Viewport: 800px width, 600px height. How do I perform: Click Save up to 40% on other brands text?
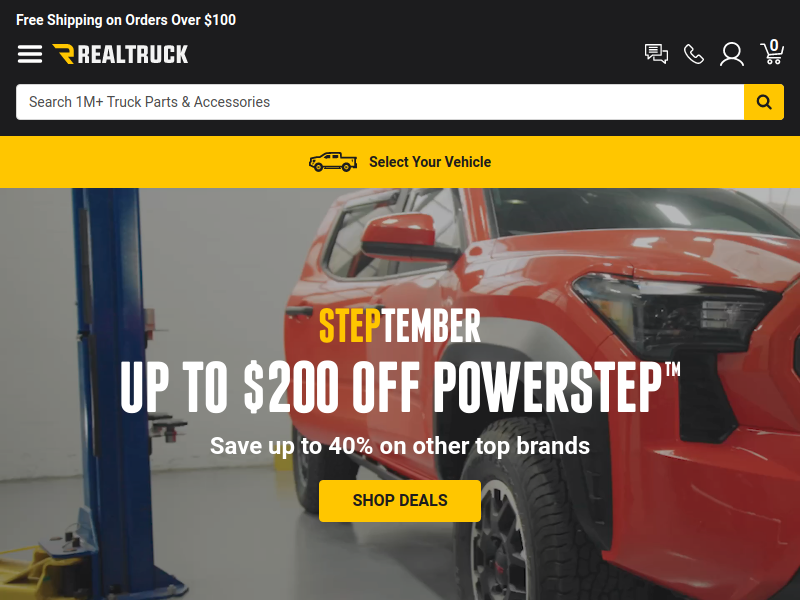click(x=400, y=446)
